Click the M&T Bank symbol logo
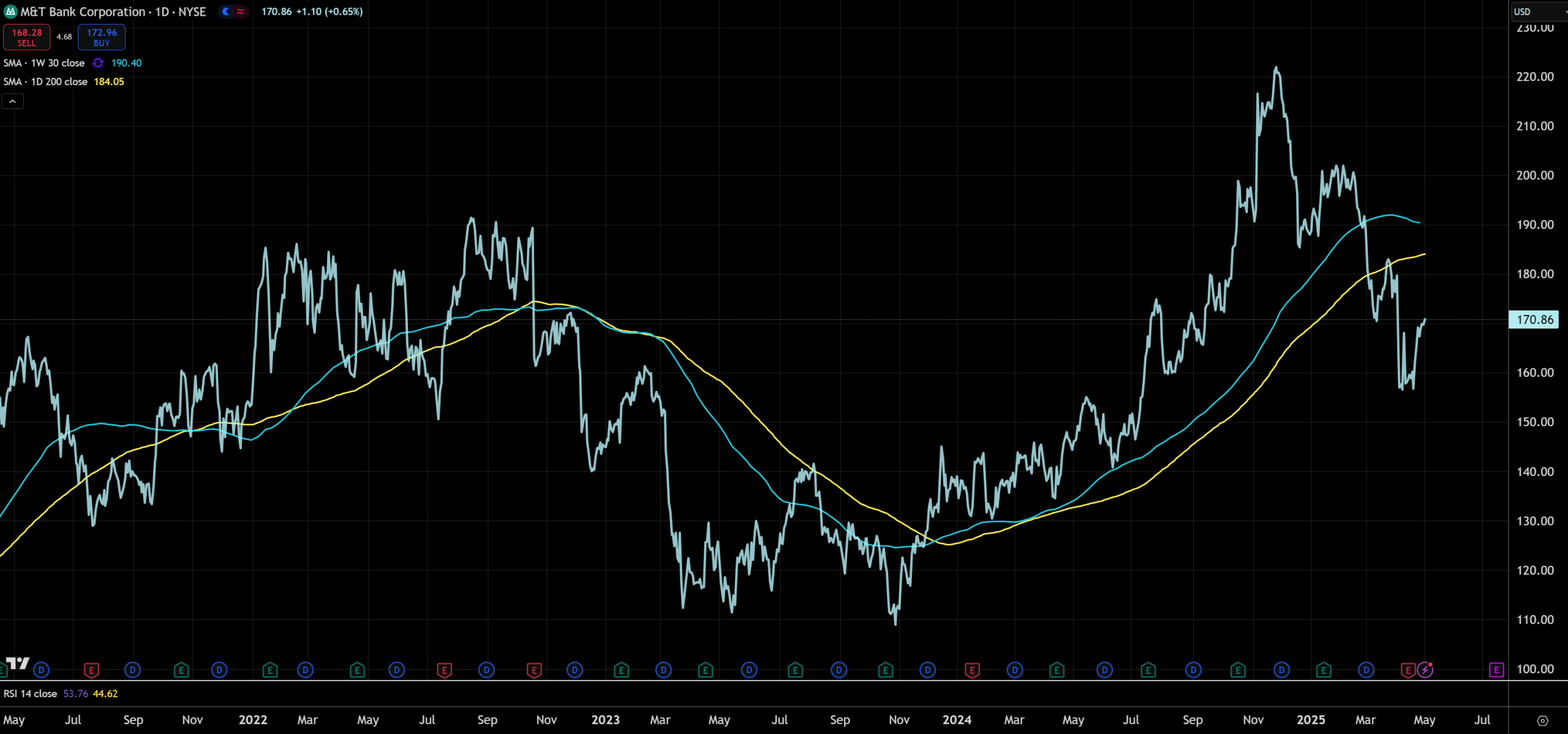 tap(10, 12)
